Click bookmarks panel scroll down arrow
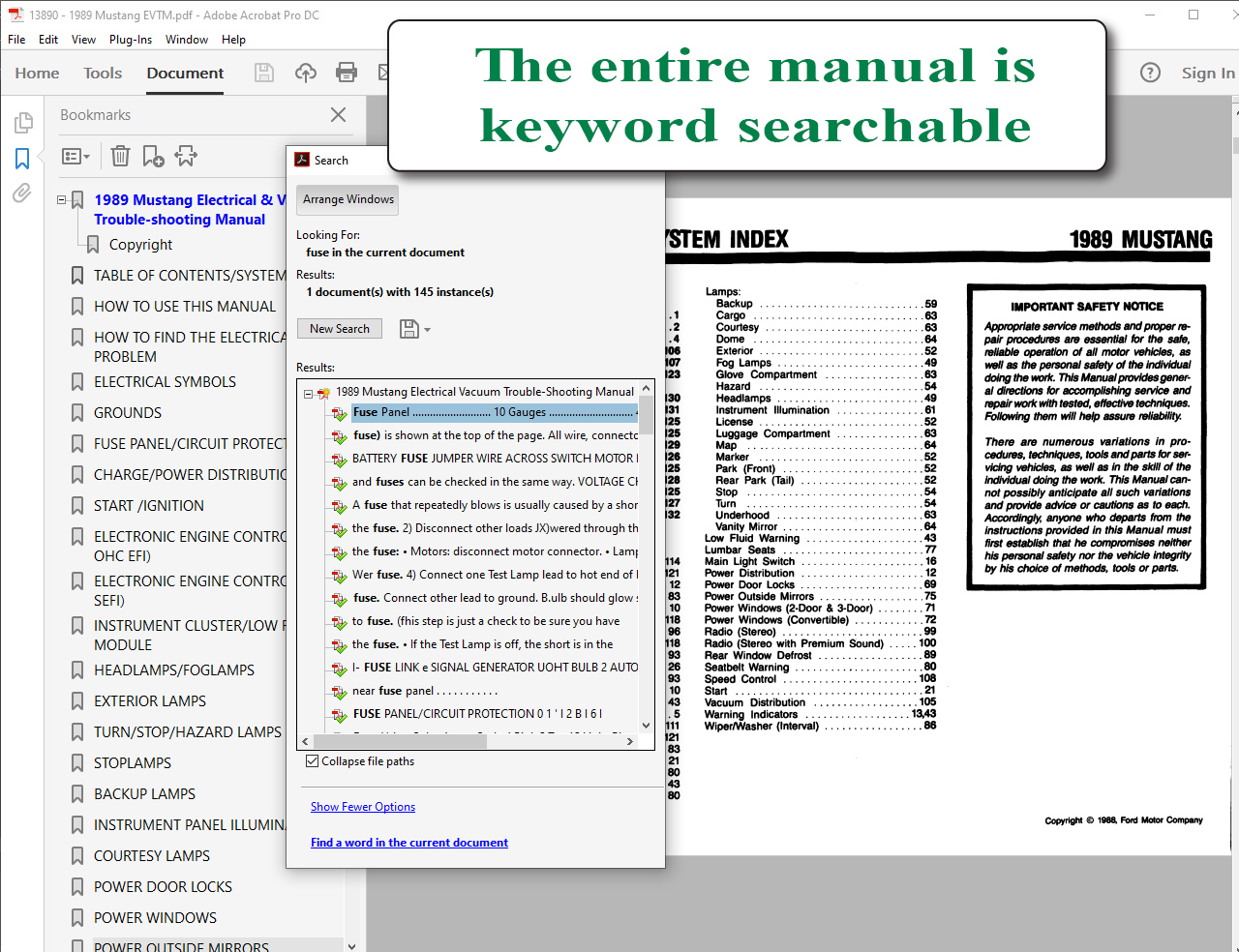Screen dimensions: 1239x952 [x=351, y=945]
